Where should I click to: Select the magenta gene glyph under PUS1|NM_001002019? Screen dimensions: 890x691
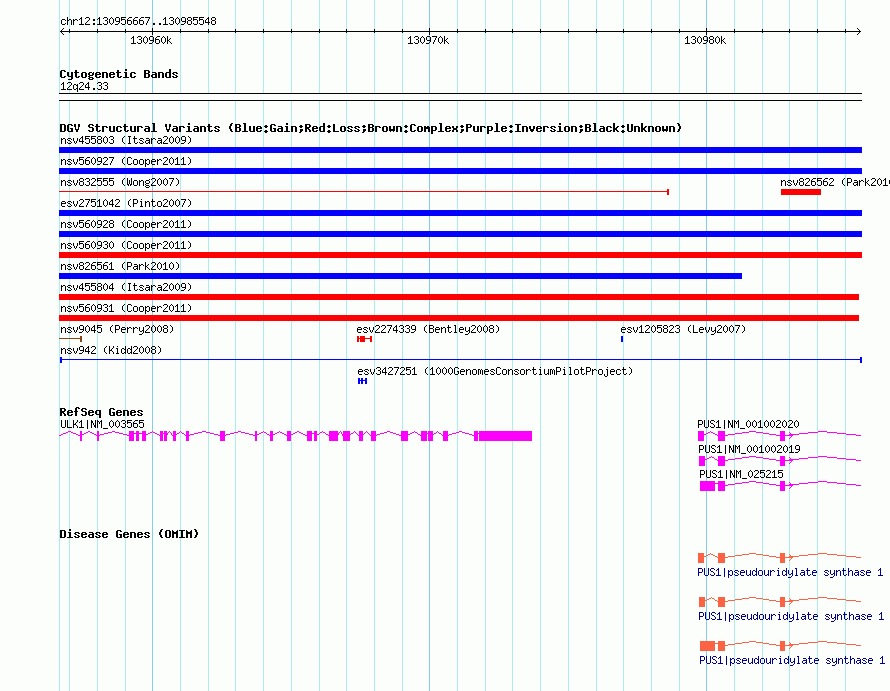click(x=780, y=460)
